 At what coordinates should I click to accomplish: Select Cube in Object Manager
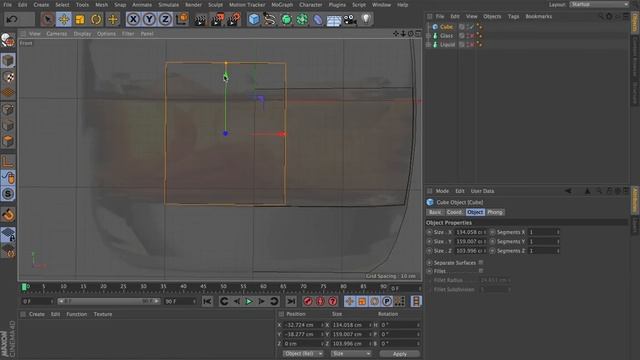(446, 27)
